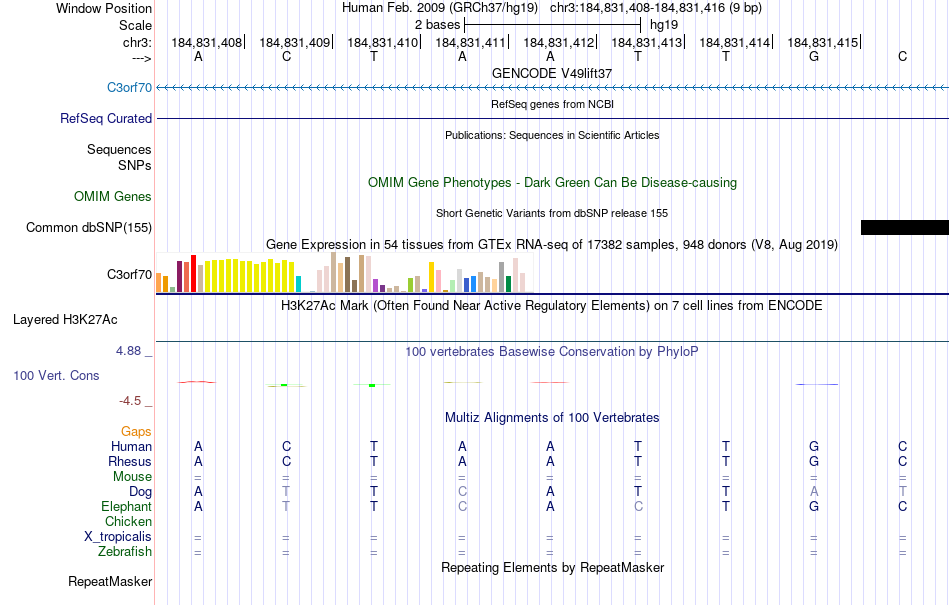The height and width of the screenshot is (605, 950).
Task: Click the Layered H3K27Ac track label
Action: [x=65, y=319]
